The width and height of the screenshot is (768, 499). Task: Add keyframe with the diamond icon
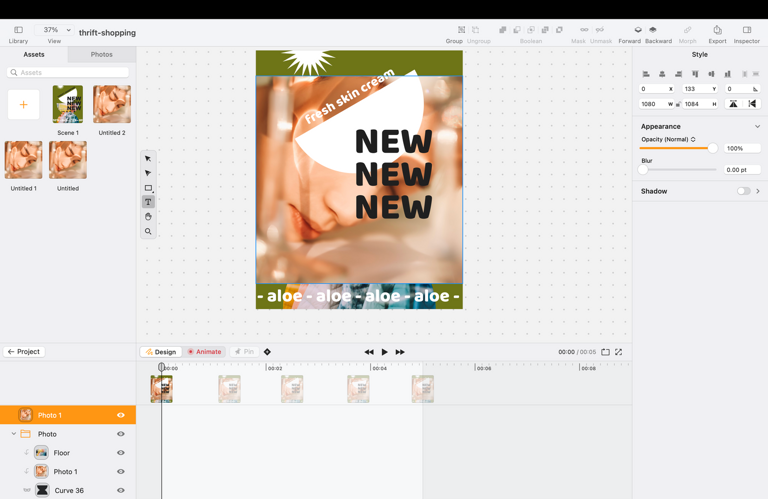[267, 352]
